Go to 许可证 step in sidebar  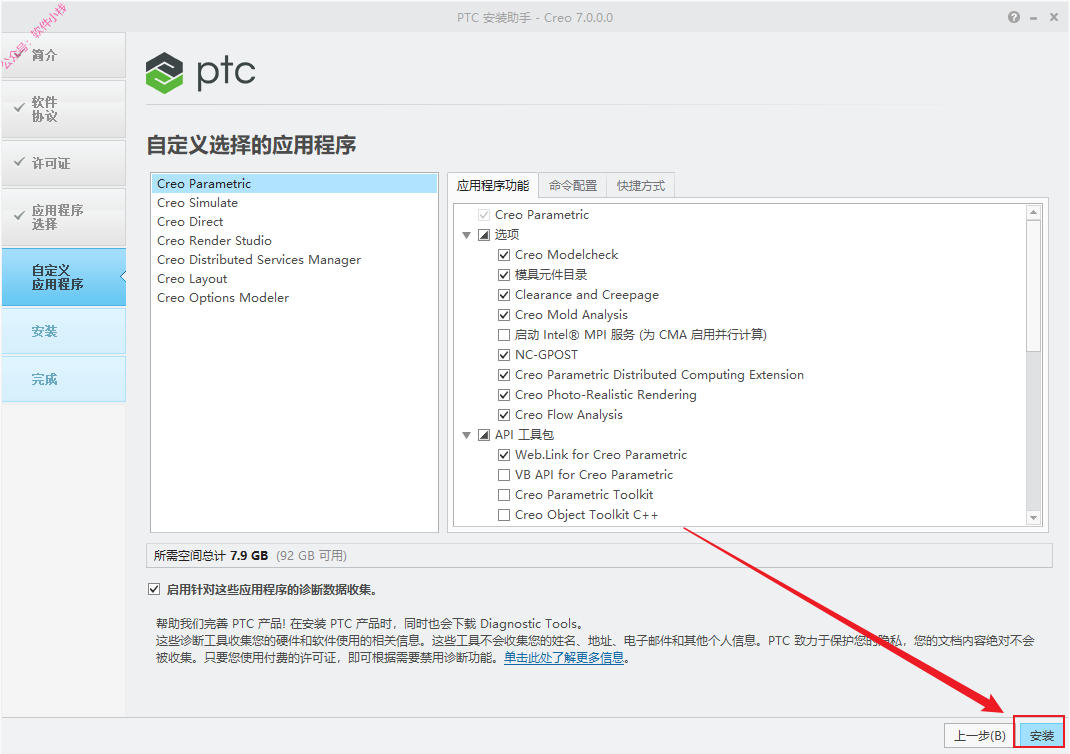click(x=63, y=163)
